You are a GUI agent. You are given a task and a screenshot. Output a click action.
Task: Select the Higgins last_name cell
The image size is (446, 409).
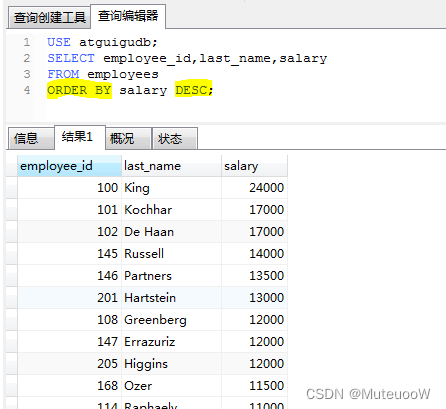pos(171,364)
